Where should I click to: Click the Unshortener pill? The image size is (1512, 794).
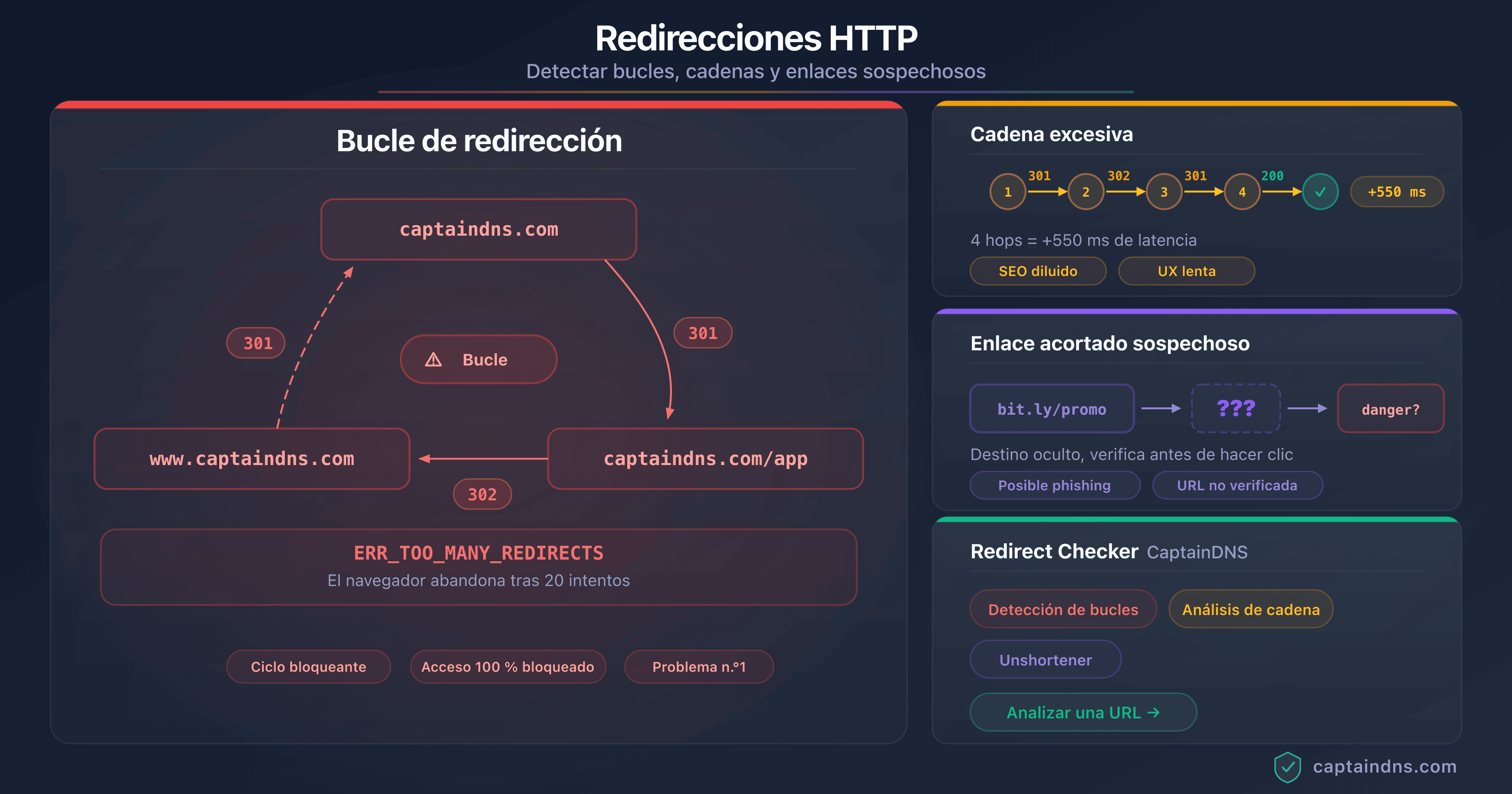[x=1045, y=660]
